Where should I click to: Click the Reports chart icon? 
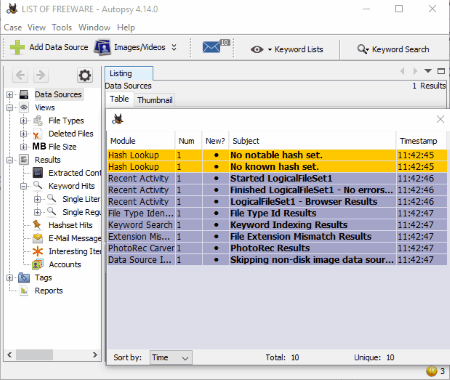point(24,291)
